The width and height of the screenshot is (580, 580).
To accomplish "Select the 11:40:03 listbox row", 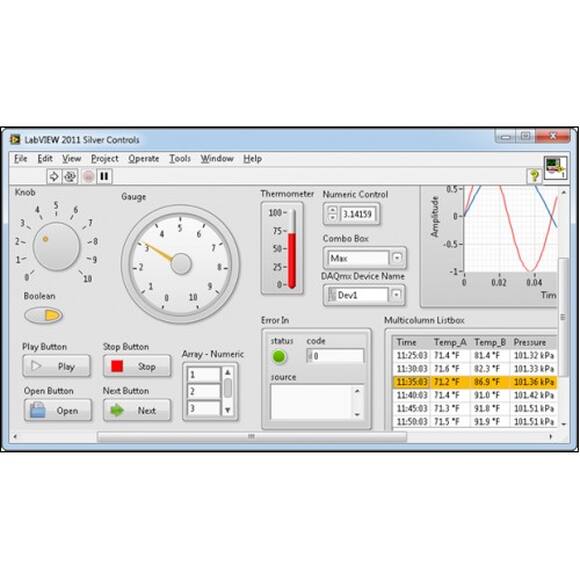I will click(x=475, y=395).
